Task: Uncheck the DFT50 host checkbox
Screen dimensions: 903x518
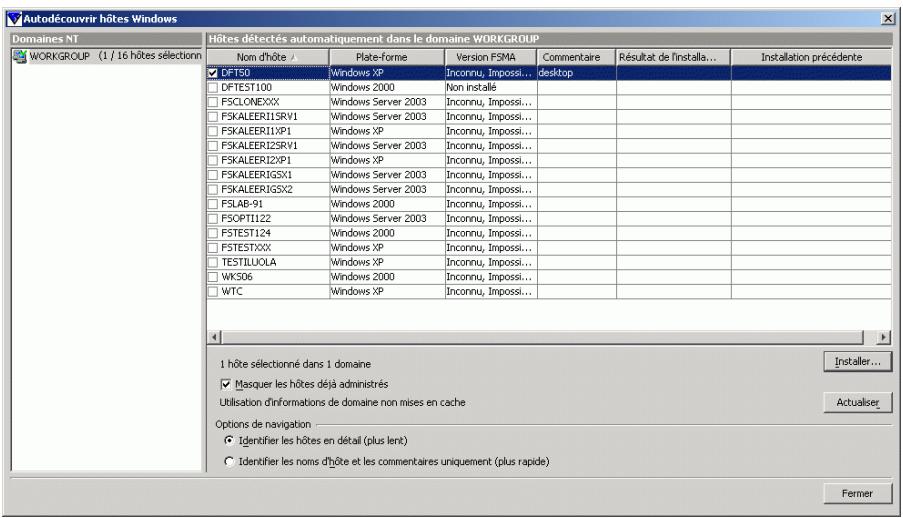Action: 213,73
